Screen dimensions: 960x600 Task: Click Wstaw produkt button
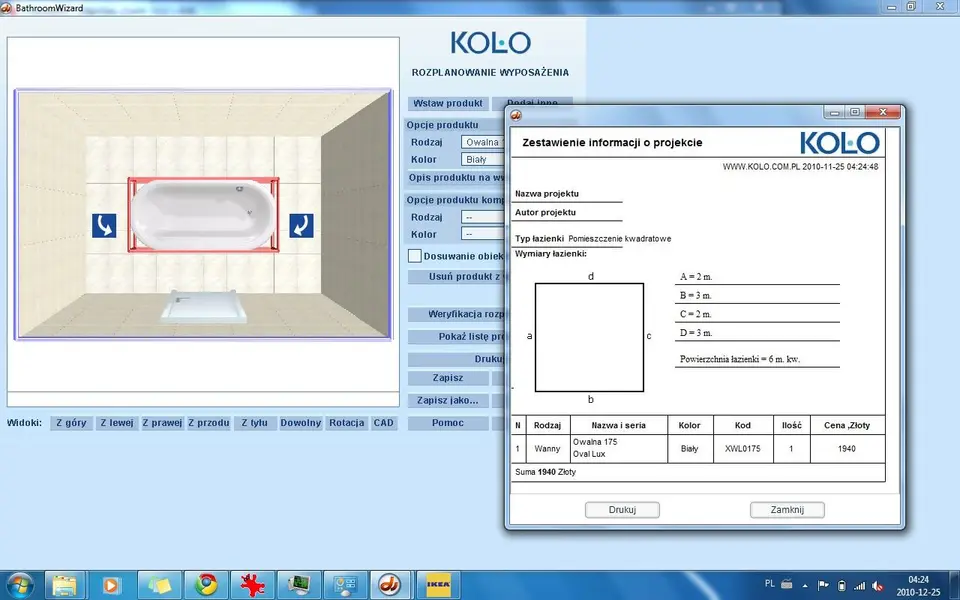point(448,103)
